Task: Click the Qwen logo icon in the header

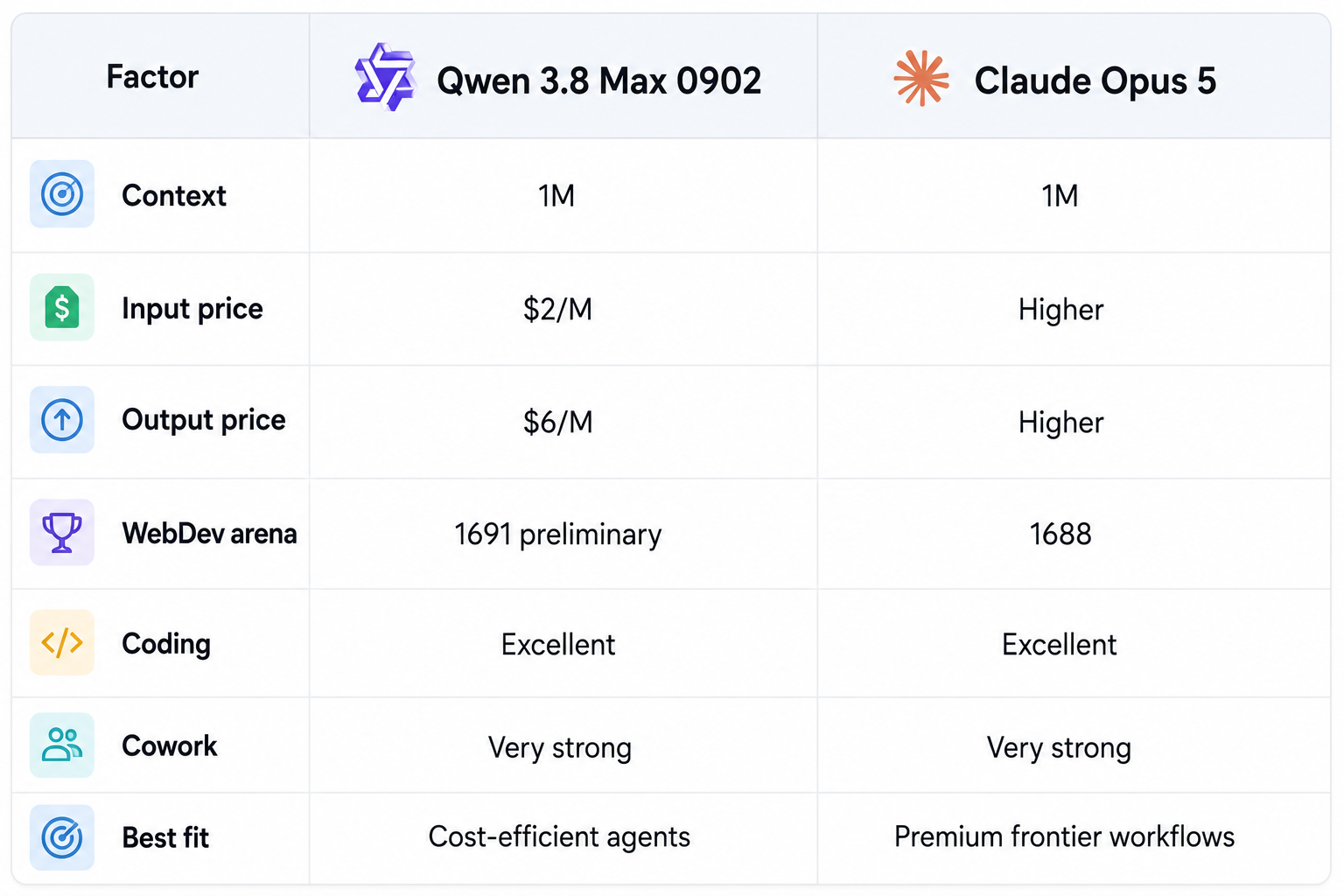Action: (385, 77)
